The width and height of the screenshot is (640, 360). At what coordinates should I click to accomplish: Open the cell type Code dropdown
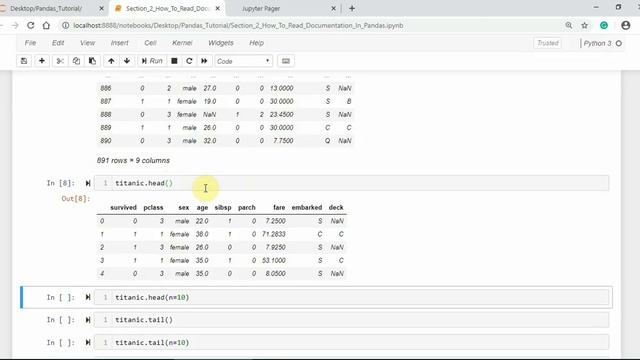point(243,61)
